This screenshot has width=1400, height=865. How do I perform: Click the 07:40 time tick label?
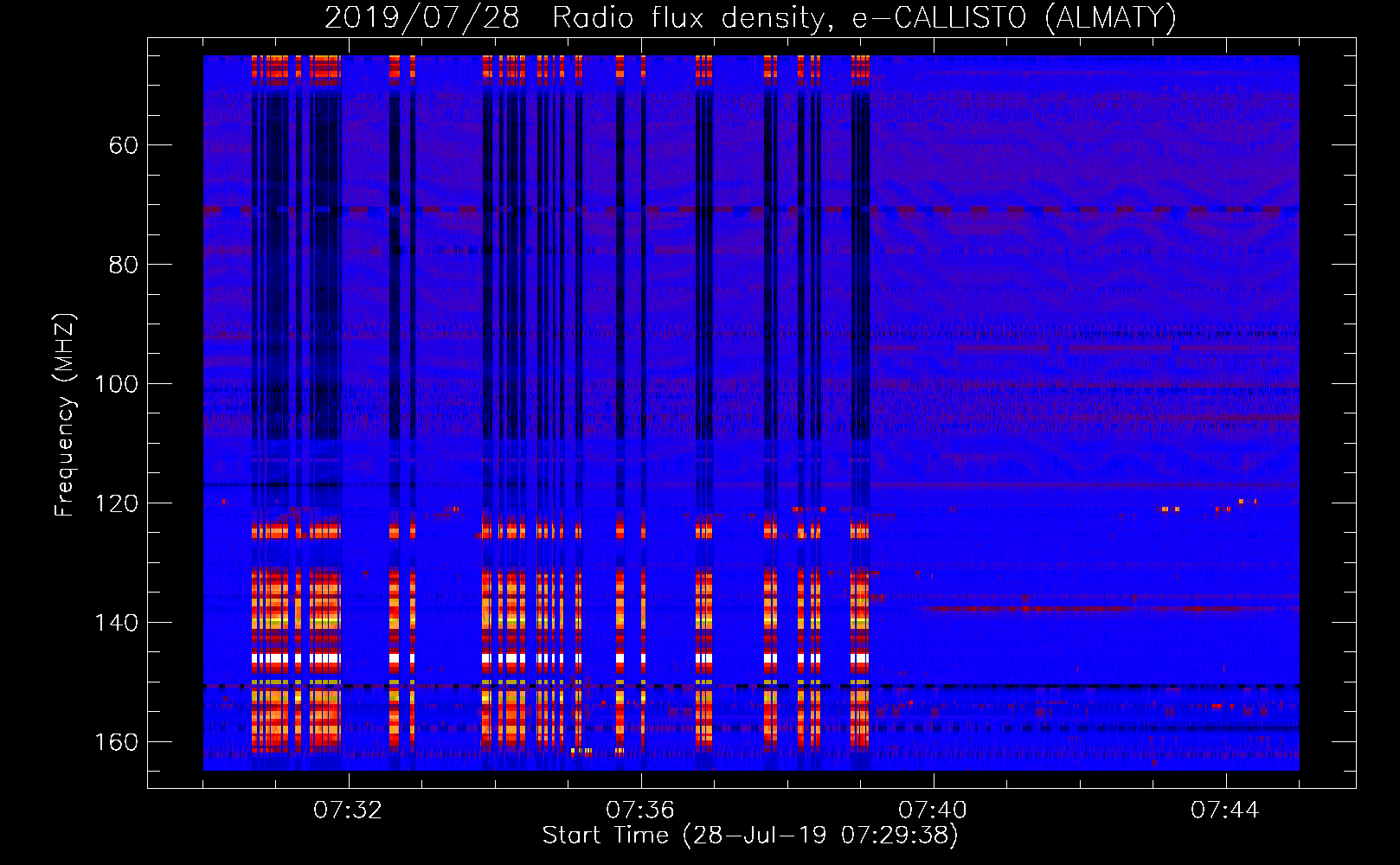coord(933,811)
